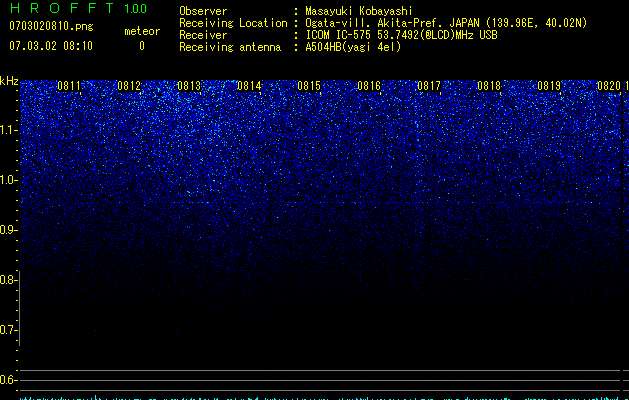Click the 0812 time marker
Image resolution: width=629 pixels, height=400 pixels.
[129, 86]
